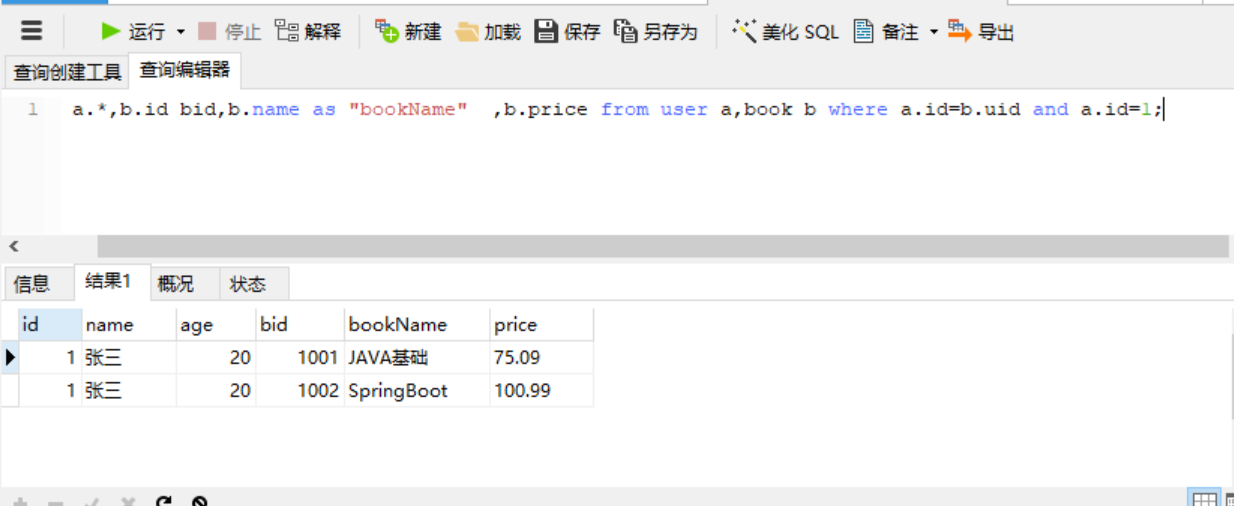Click line number 1 in editor gutter
The image size is (1234, 506).
click(x=32, y=110)
